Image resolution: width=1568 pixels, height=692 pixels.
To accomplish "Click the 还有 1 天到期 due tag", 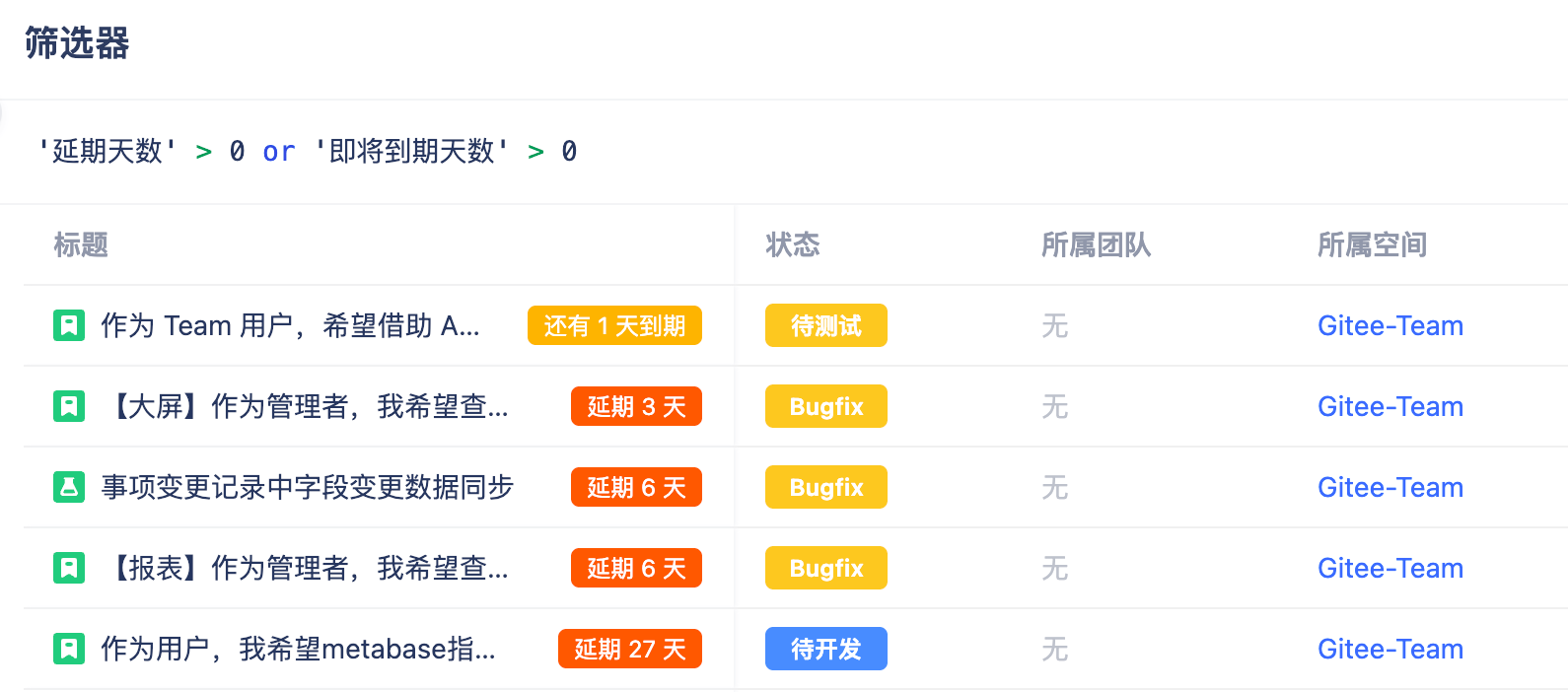I will click(614, 325).
